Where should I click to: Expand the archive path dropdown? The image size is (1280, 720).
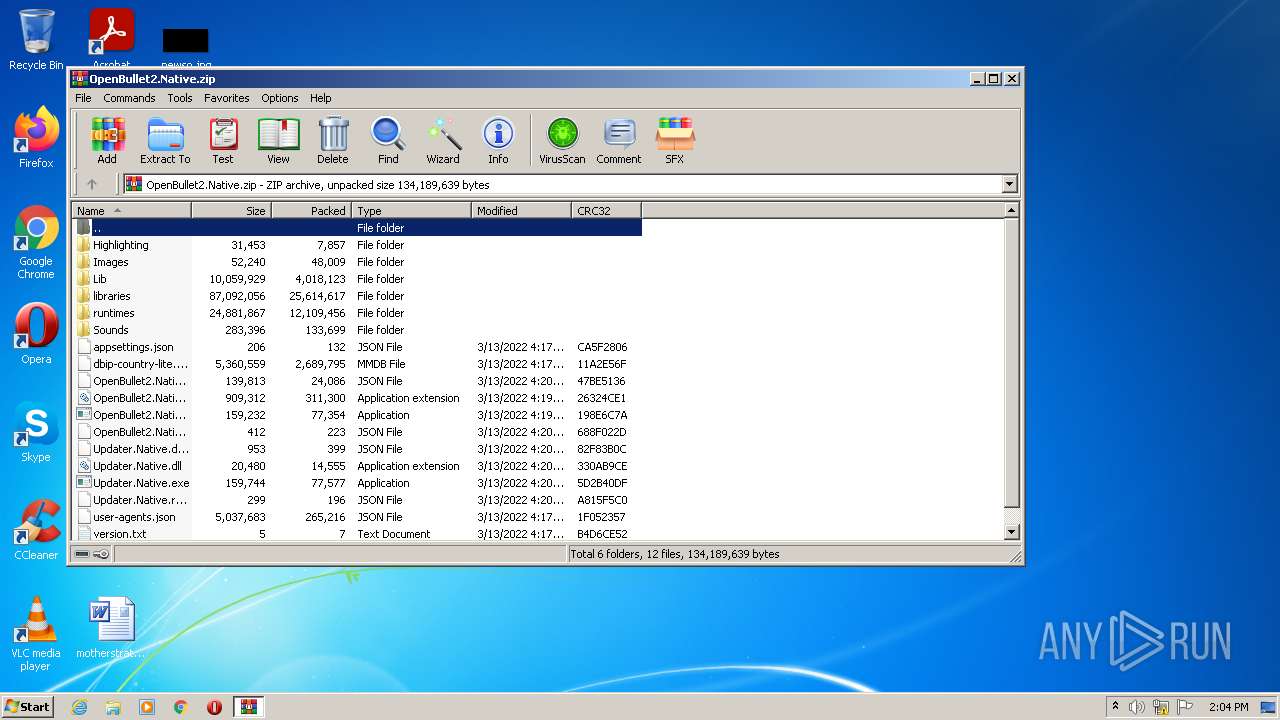point(1009,184)
